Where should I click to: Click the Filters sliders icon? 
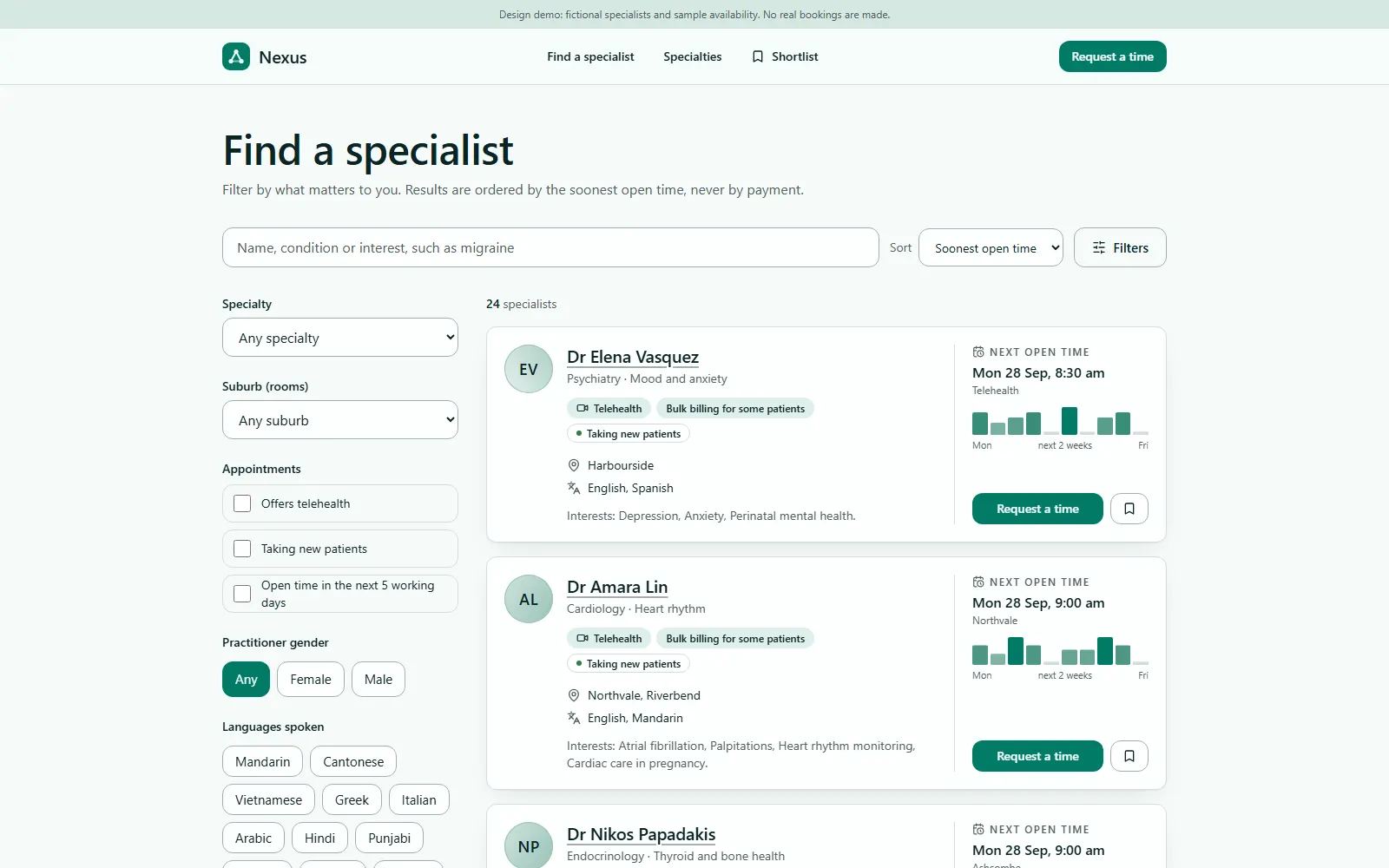1099,247
